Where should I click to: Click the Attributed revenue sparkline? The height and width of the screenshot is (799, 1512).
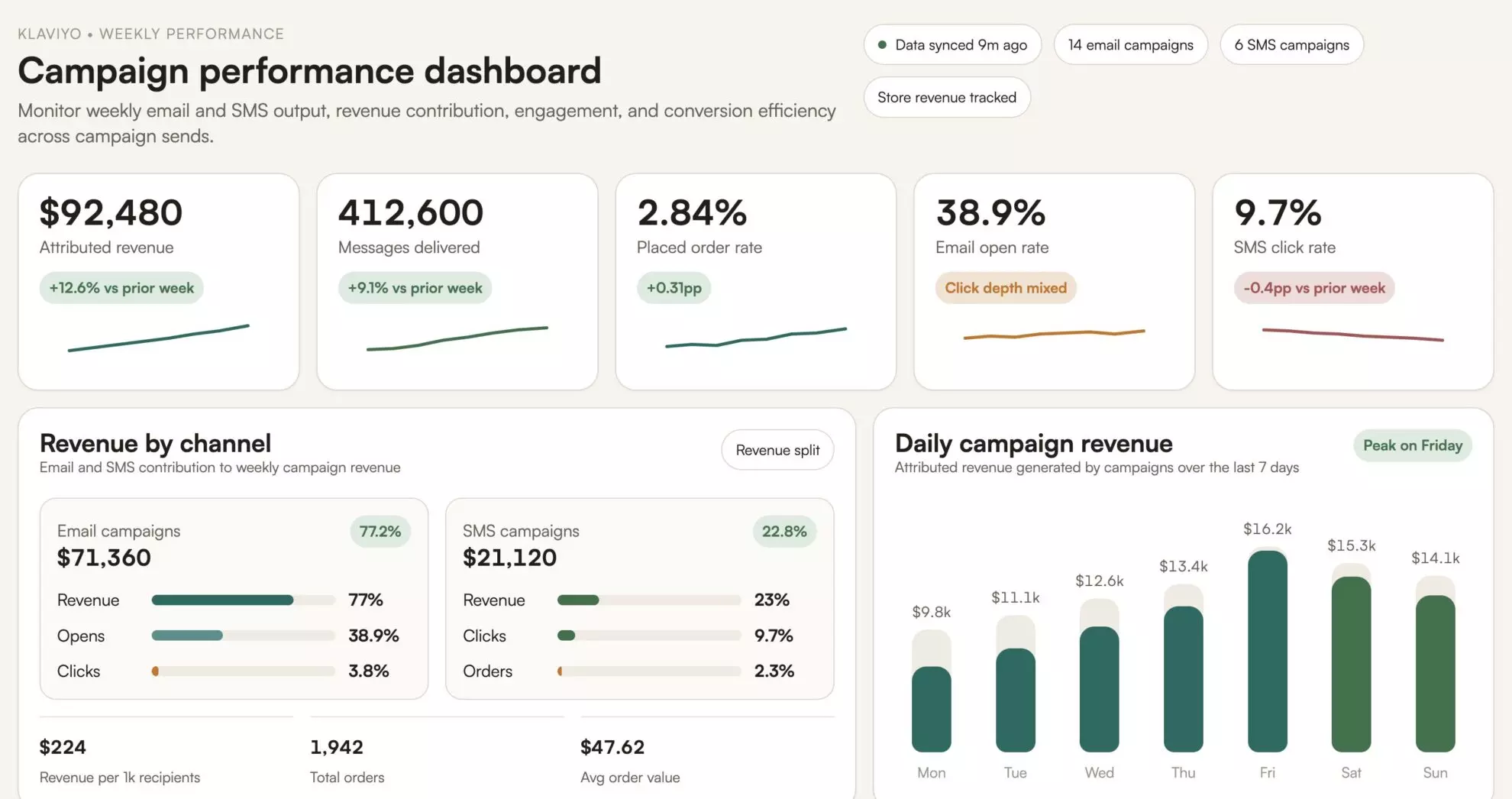pyautogui.click(x=159, y=338)
